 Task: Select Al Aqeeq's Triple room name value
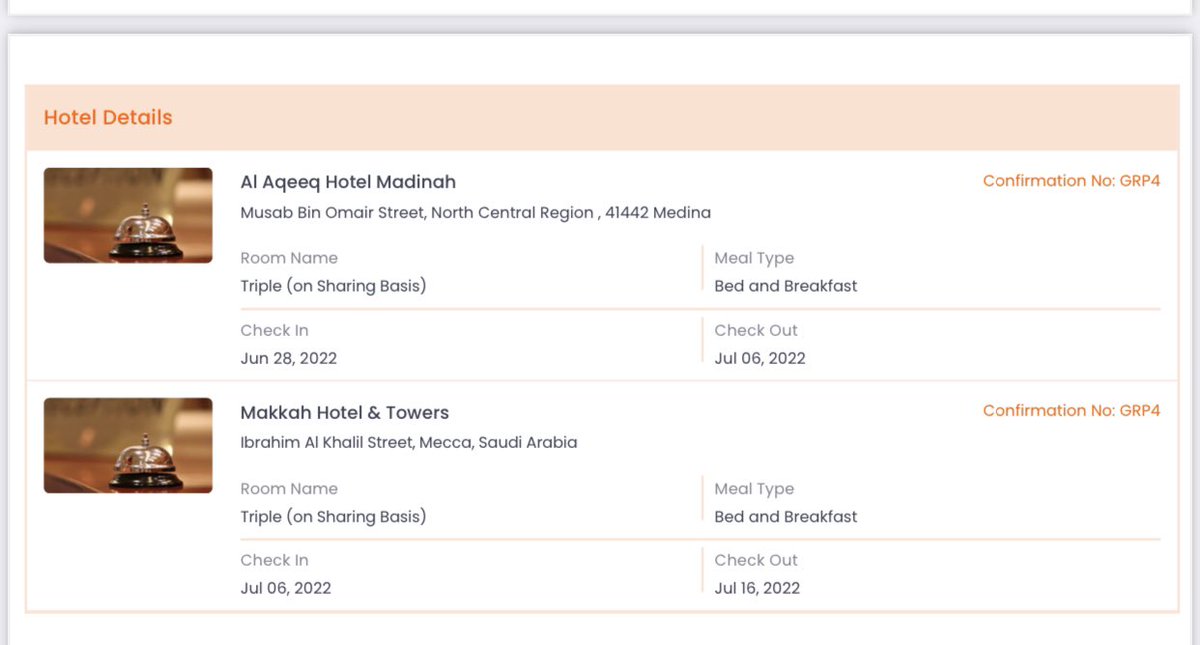click(x=334, y=286)
